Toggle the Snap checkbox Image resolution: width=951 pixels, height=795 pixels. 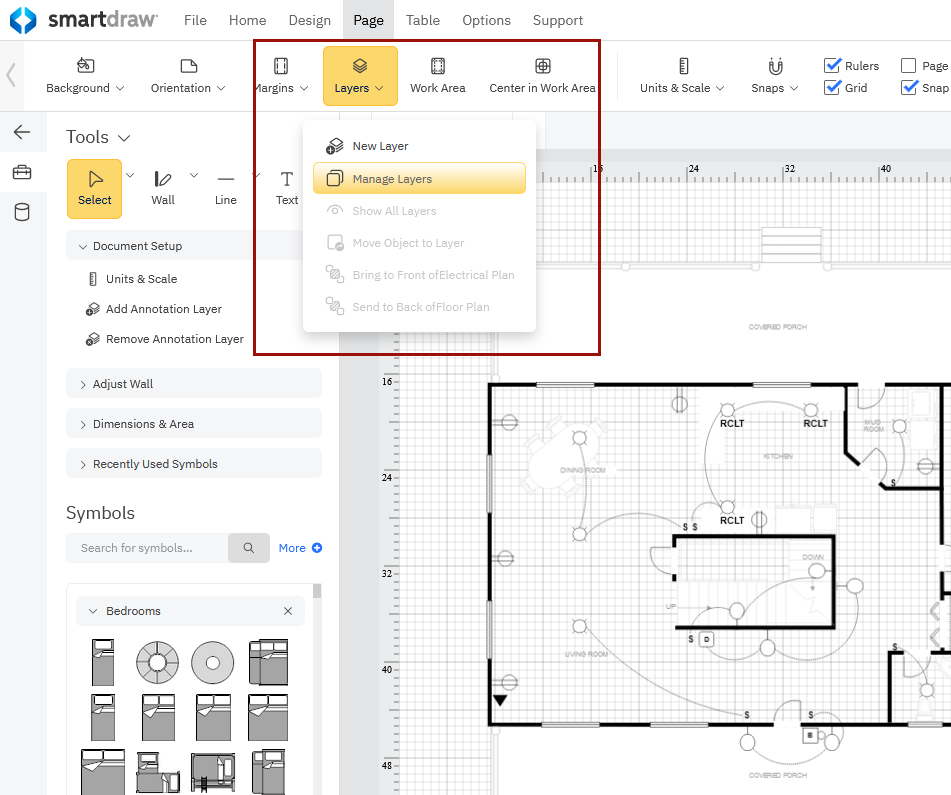click(909, 88)
